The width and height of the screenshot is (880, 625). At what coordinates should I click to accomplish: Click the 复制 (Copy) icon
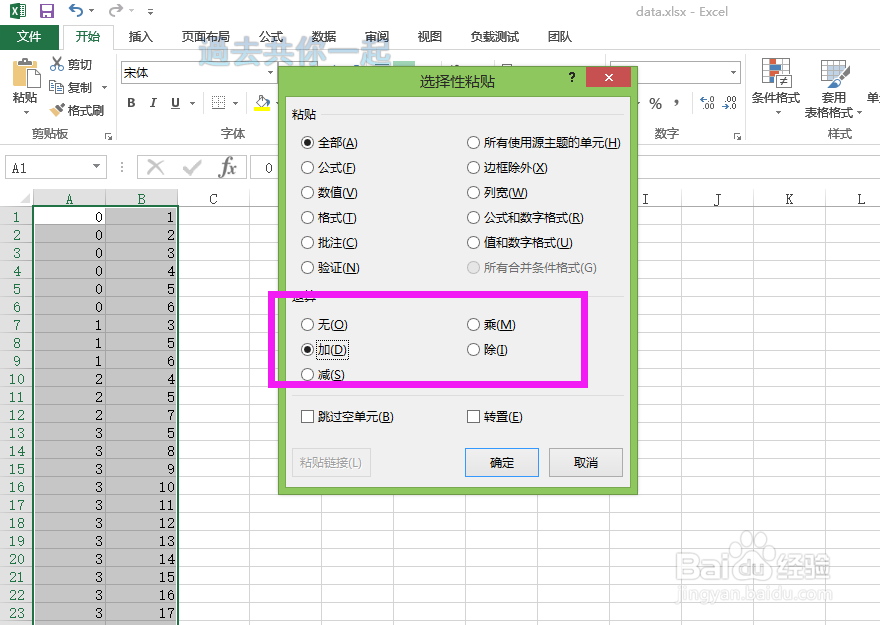pos(56,87)
